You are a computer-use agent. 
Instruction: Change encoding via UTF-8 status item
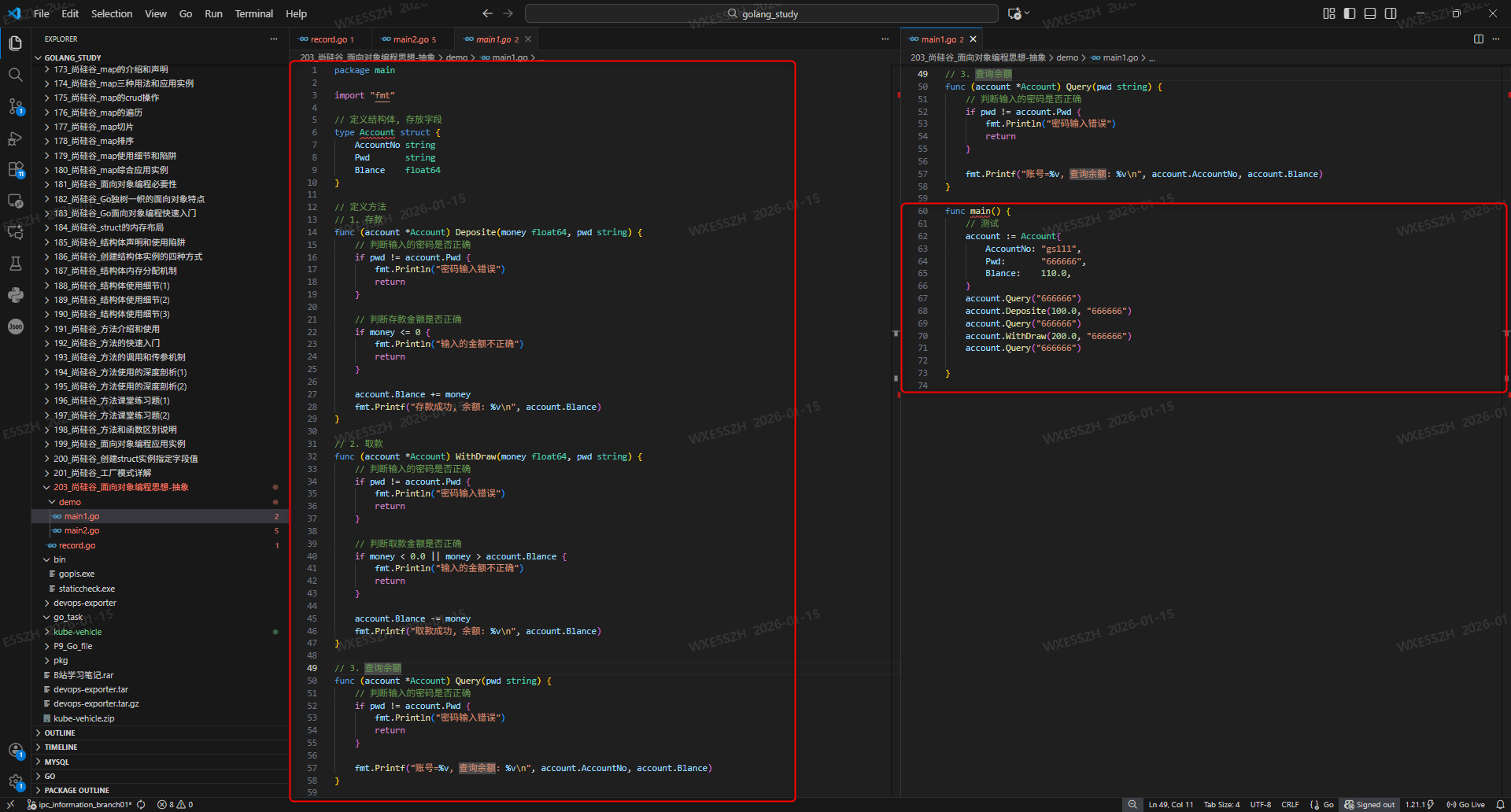[x=1261, y=804]
